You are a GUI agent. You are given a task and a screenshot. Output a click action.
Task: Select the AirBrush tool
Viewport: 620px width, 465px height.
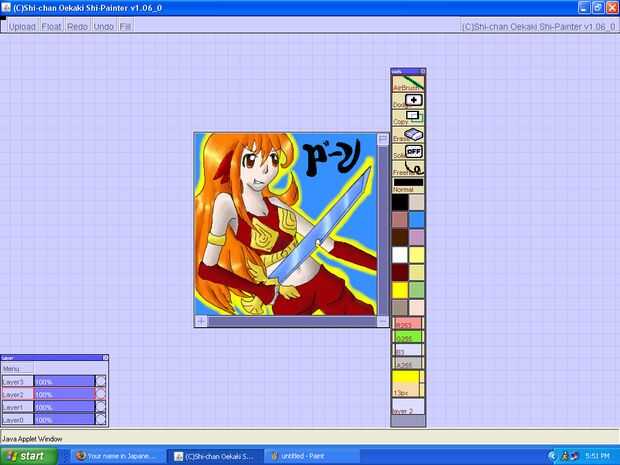tap(408, 83)
